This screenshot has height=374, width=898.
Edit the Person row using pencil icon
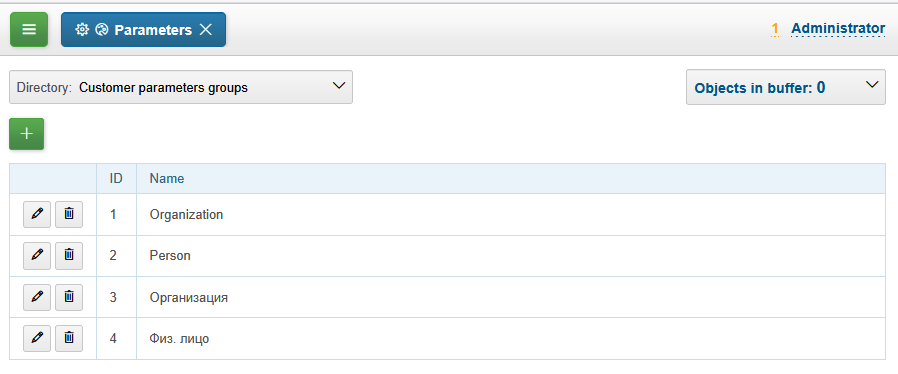(x=37, y=255)
